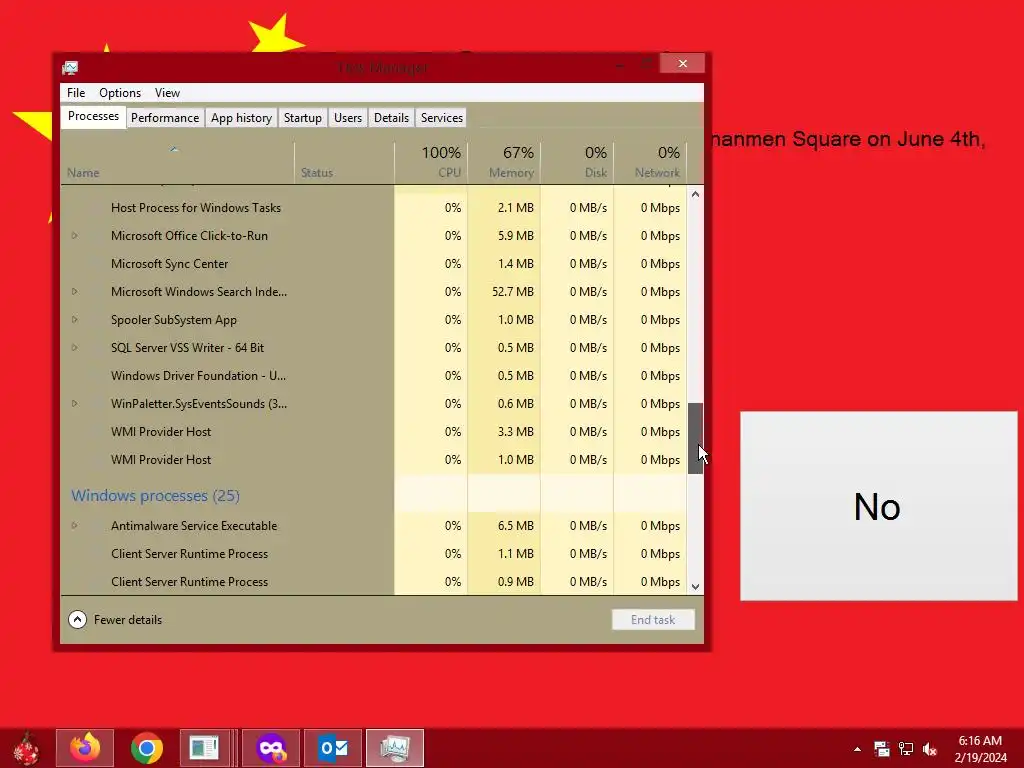
Task: Open Firefox from the taskbar
Action: (x=85, y=748)
